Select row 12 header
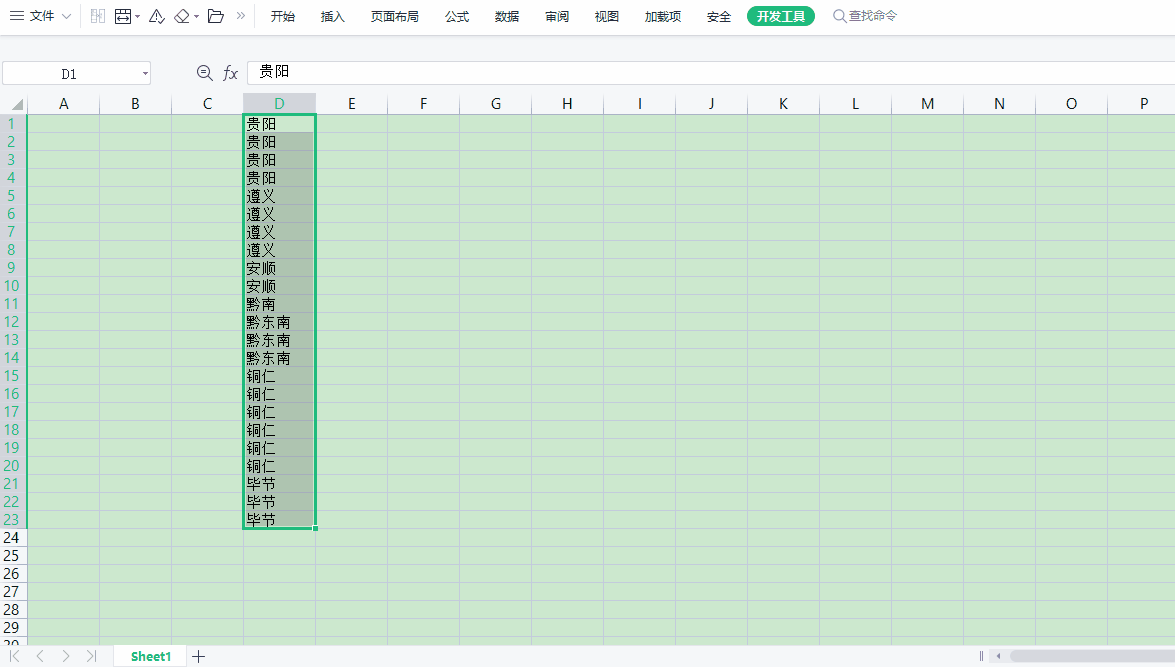 [11, 322]
